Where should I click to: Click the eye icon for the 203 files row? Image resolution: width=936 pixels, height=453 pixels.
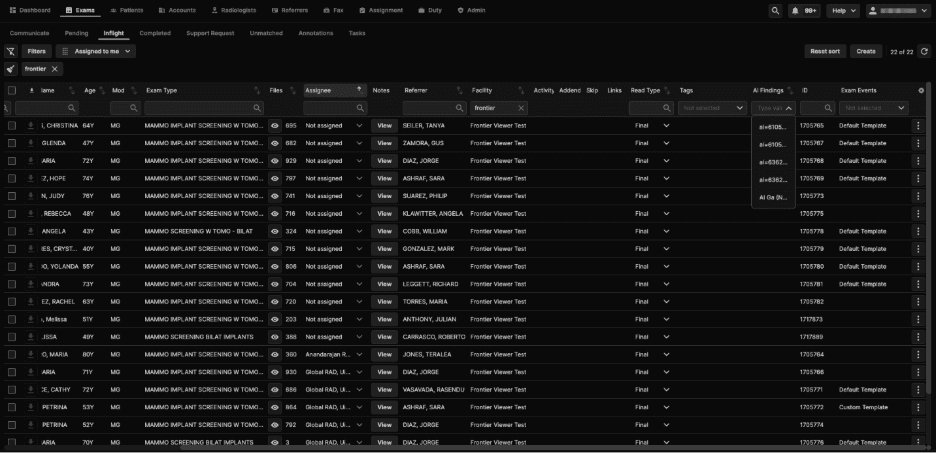tap(275, 319)
